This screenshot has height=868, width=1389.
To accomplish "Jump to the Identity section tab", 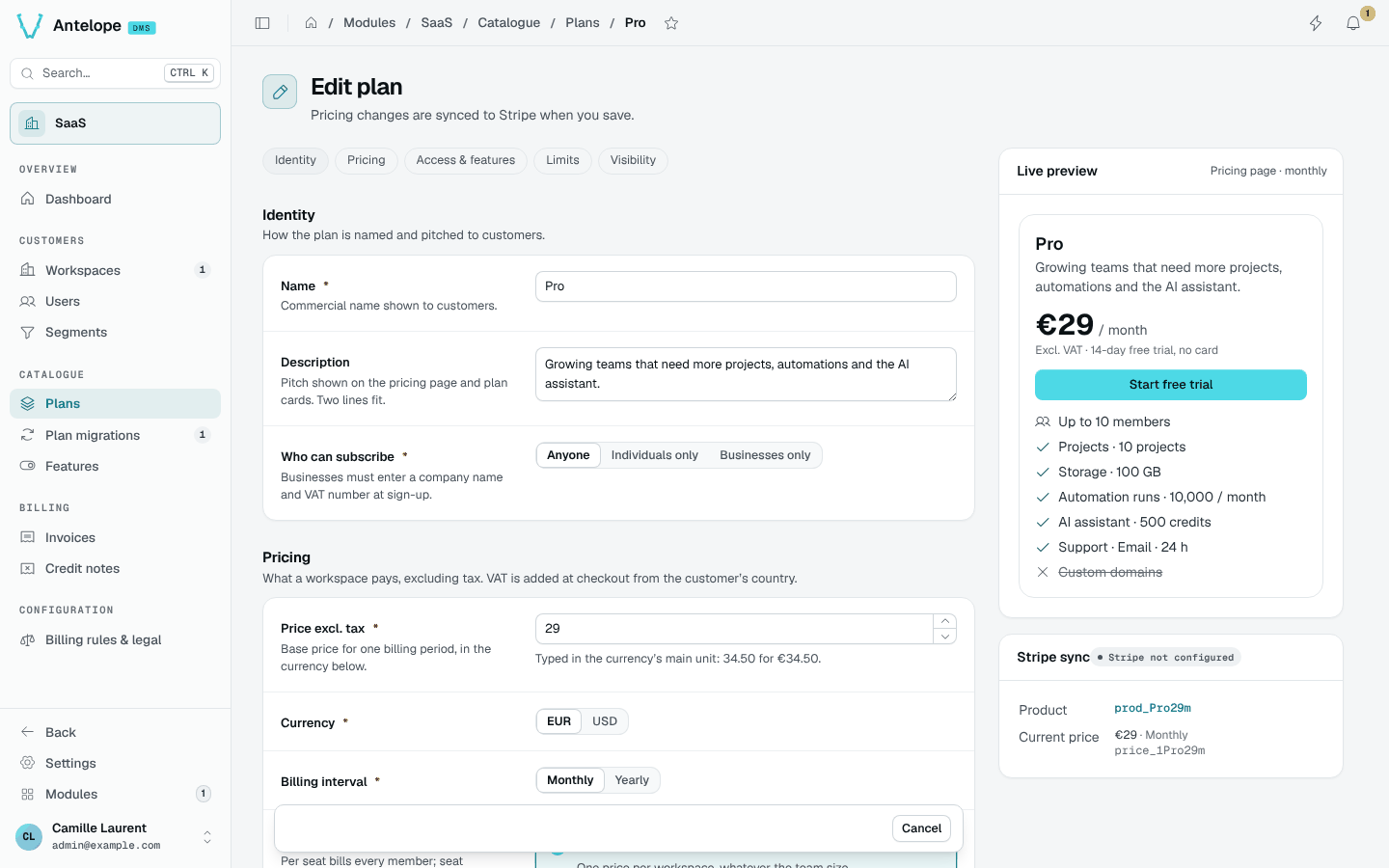I will 295,160.
